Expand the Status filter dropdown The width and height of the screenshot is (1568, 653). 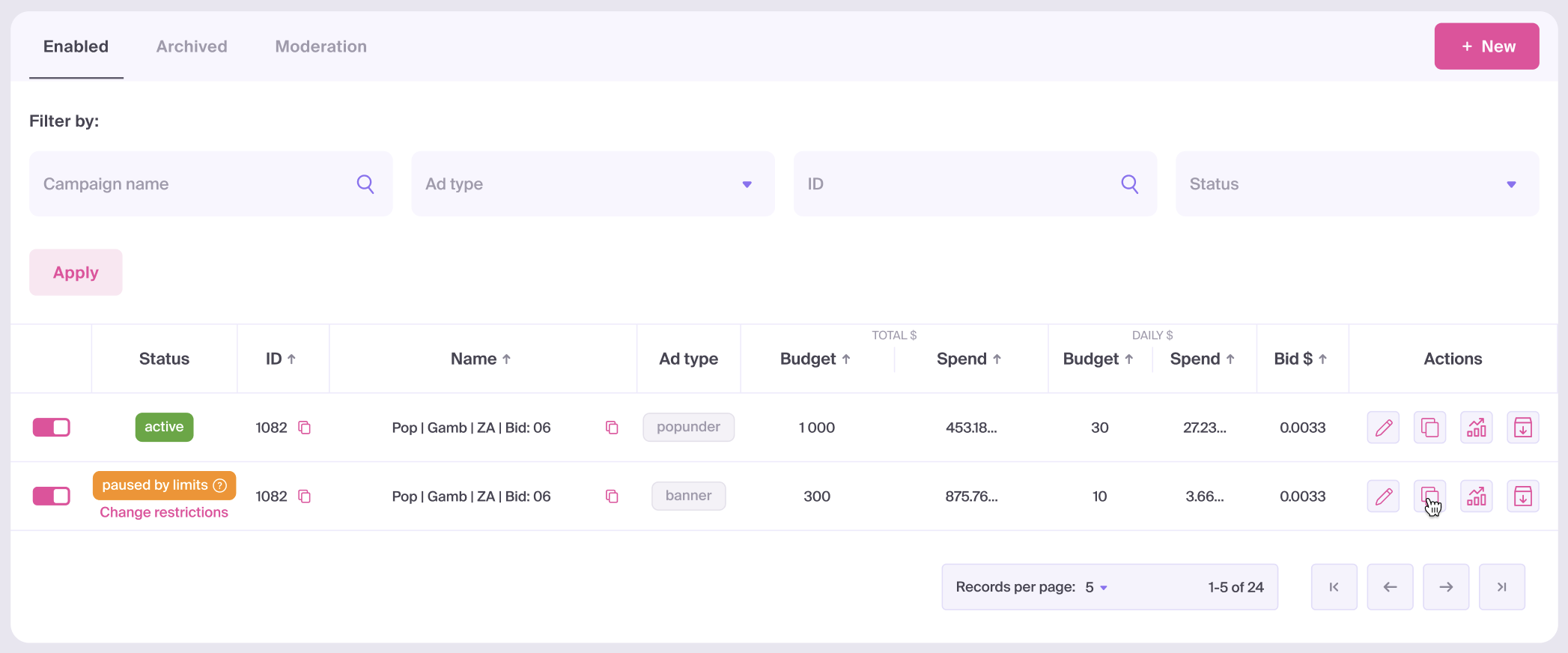pos(1357,184)
